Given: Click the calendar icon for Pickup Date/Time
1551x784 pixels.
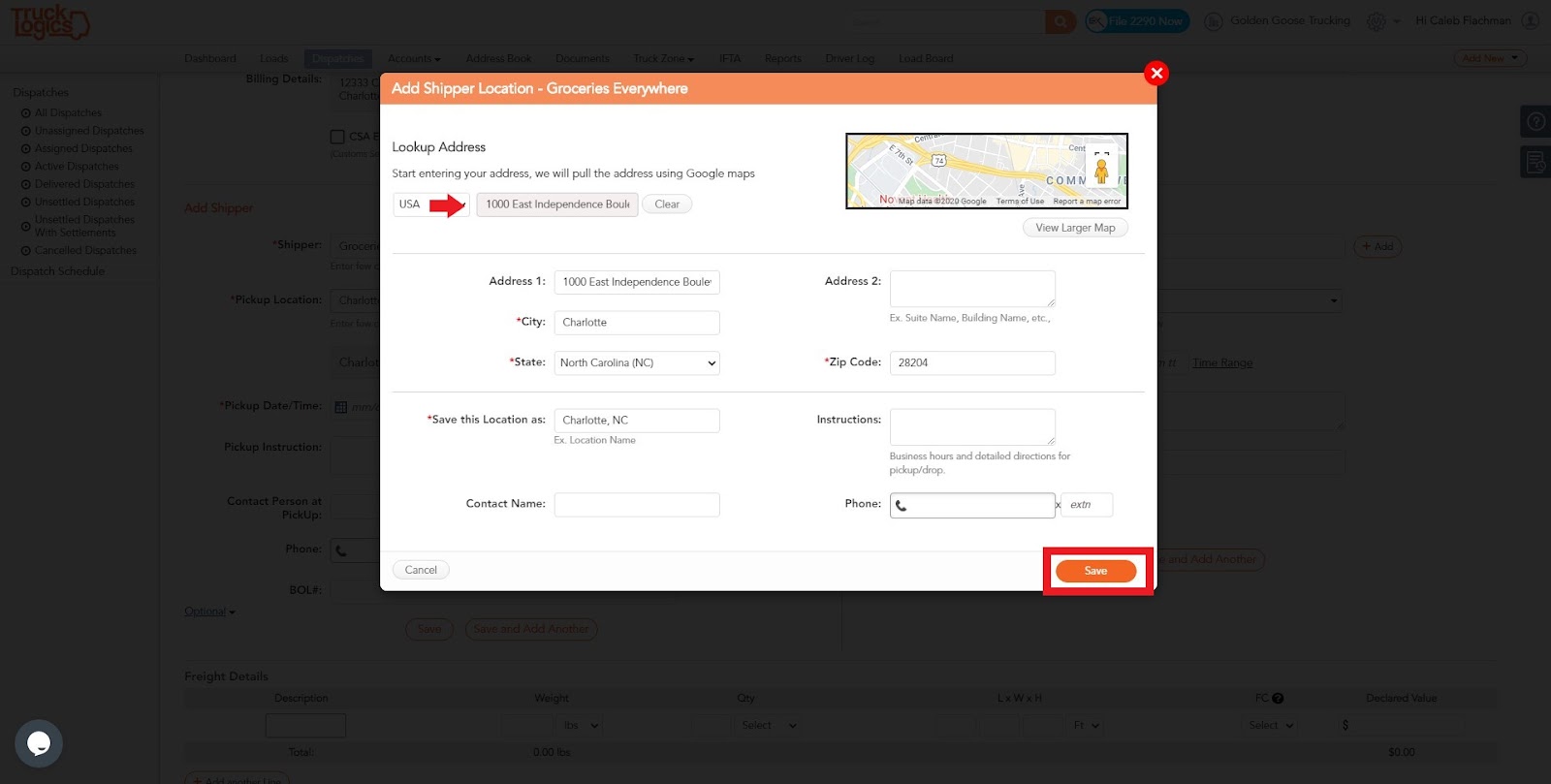Looking at the screenshot, I should tap(340, 407).
